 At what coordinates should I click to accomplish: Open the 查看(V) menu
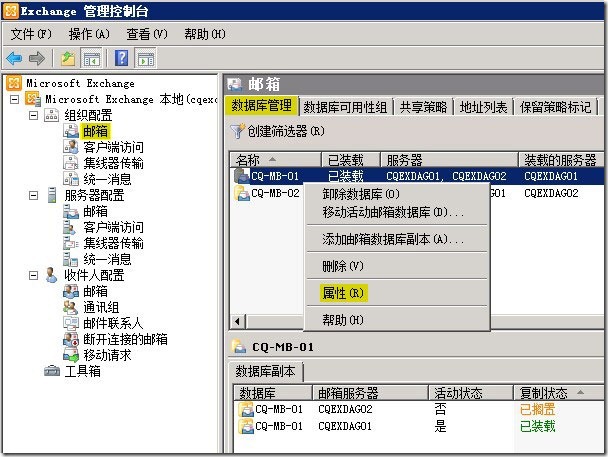click(x=147, y=34)
